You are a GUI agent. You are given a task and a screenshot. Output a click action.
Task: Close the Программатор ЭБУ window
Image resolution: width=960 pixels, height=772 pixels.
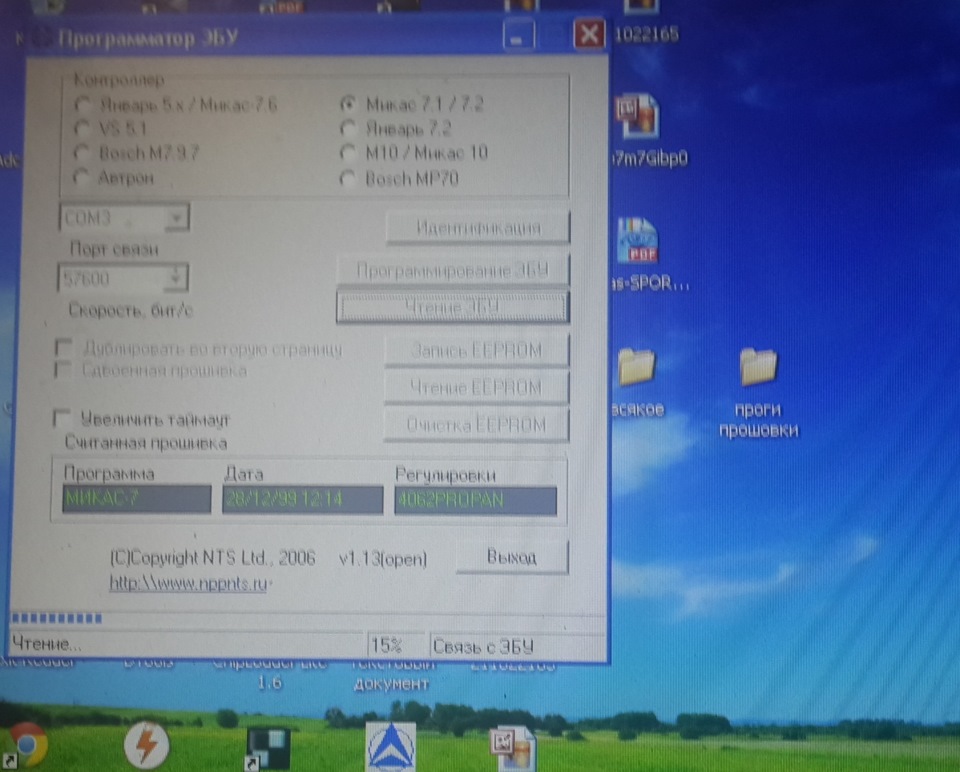tap(589, 34)
